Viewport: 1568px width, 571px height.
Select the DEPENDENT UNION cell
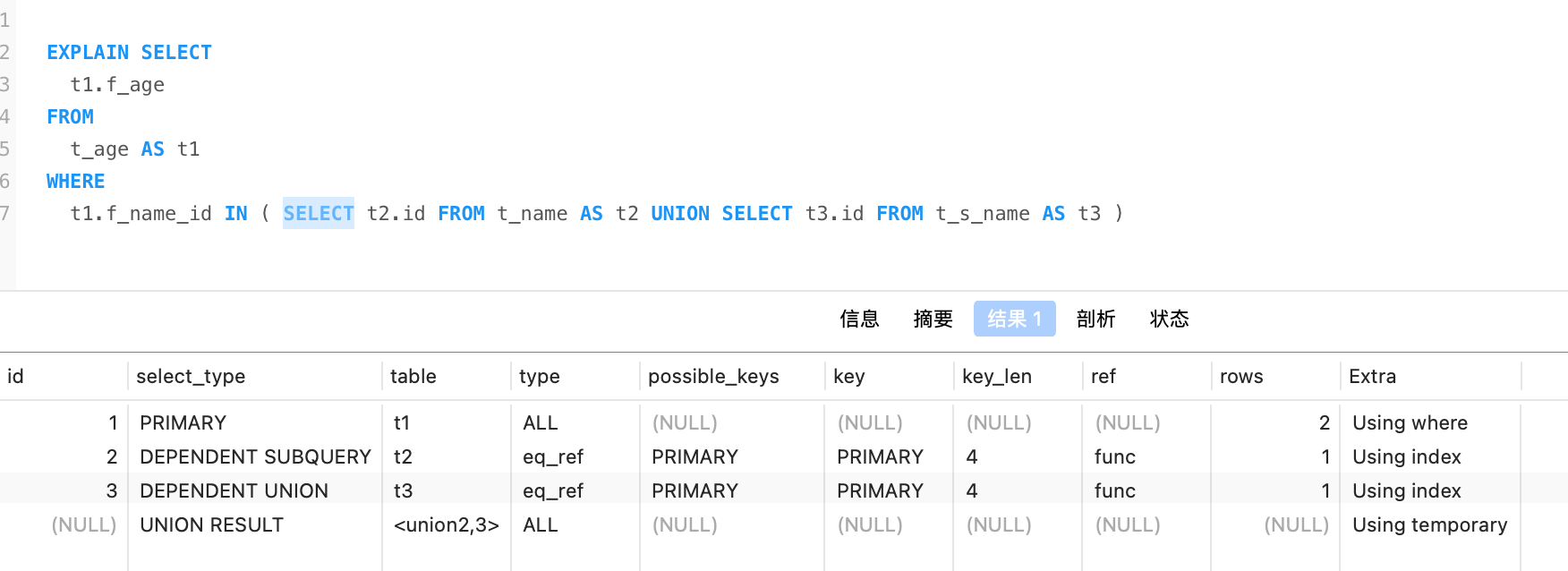coord(234,491)
